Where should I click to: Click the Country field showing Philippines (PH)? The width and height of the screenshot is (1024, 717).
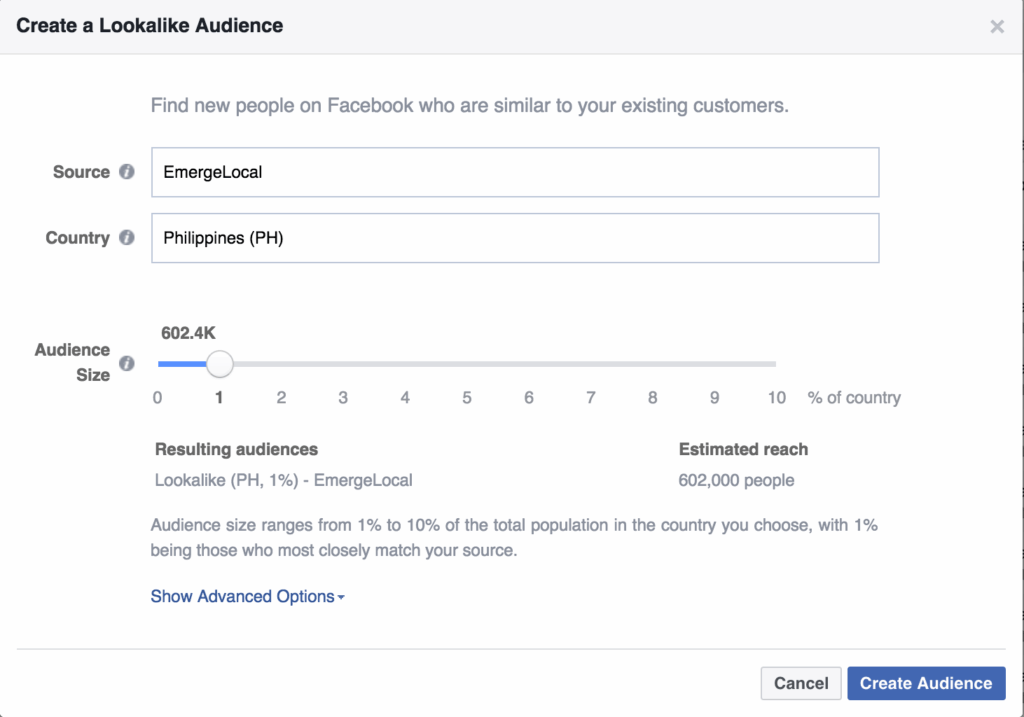pyautogui.click(x=514, y=238)
